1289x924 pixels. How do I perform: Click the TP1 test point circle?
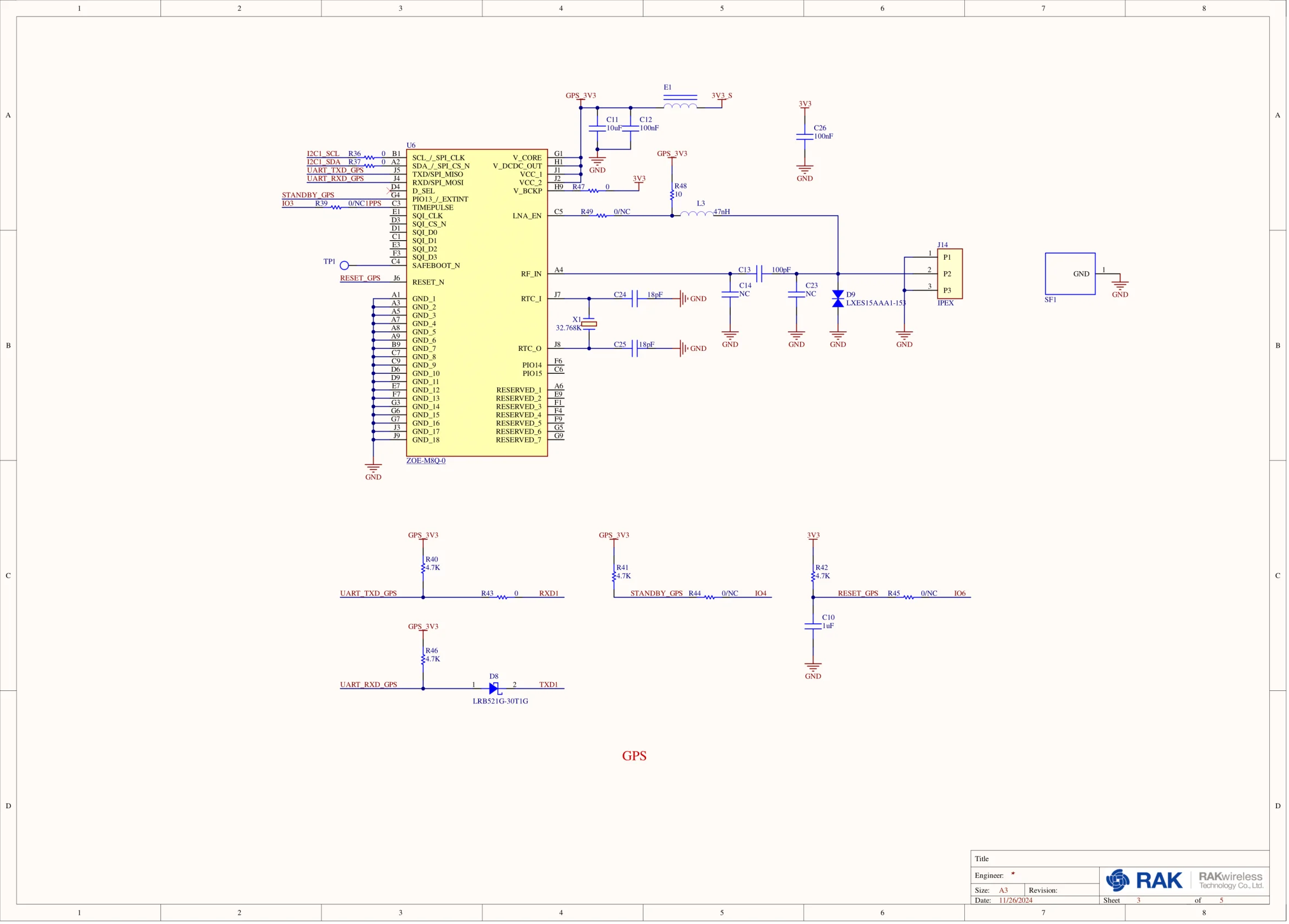pyautogui.click(x=344, y=265)
